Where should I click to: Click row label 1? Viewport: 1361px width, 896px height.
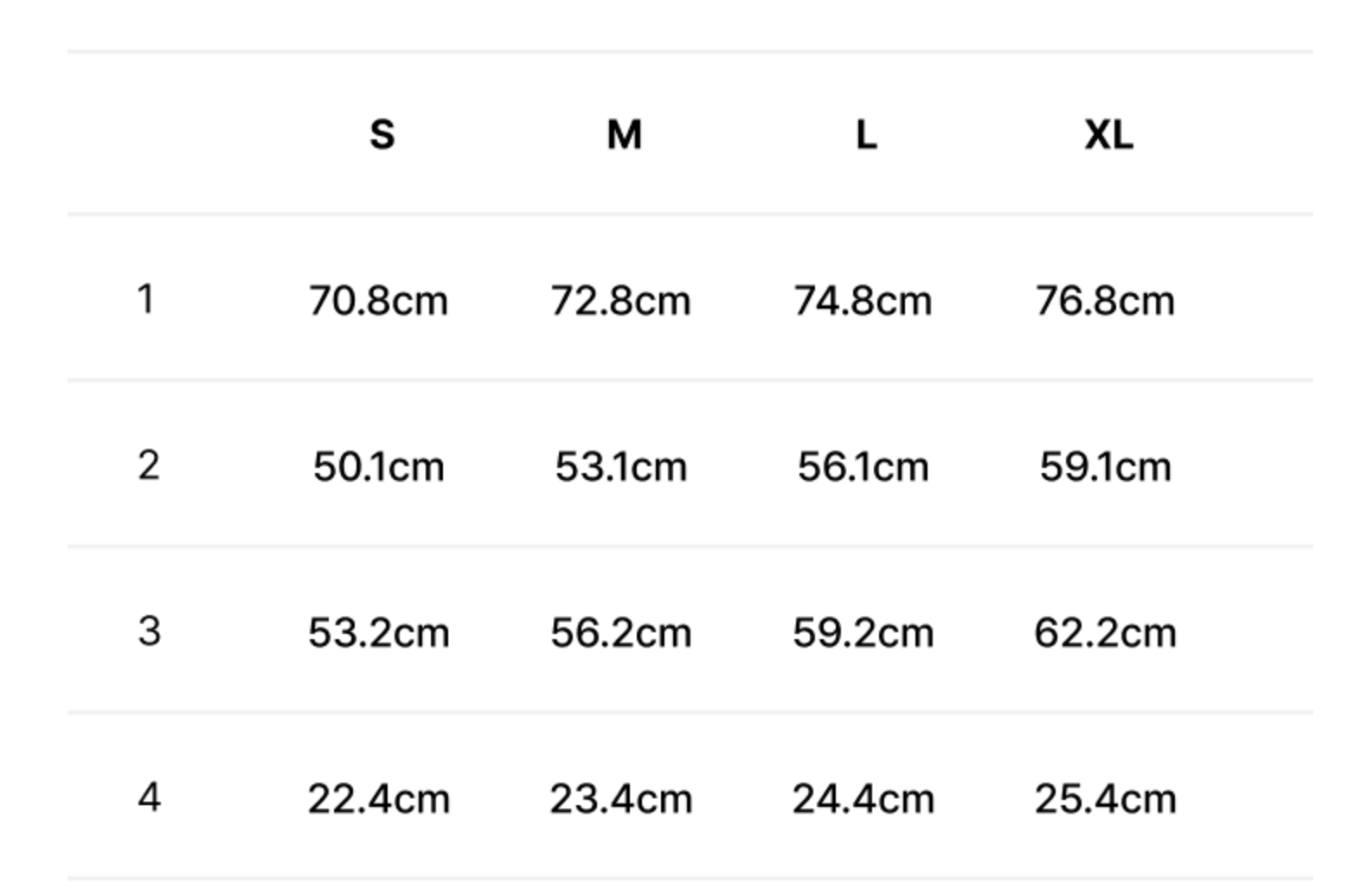[146, 299]
